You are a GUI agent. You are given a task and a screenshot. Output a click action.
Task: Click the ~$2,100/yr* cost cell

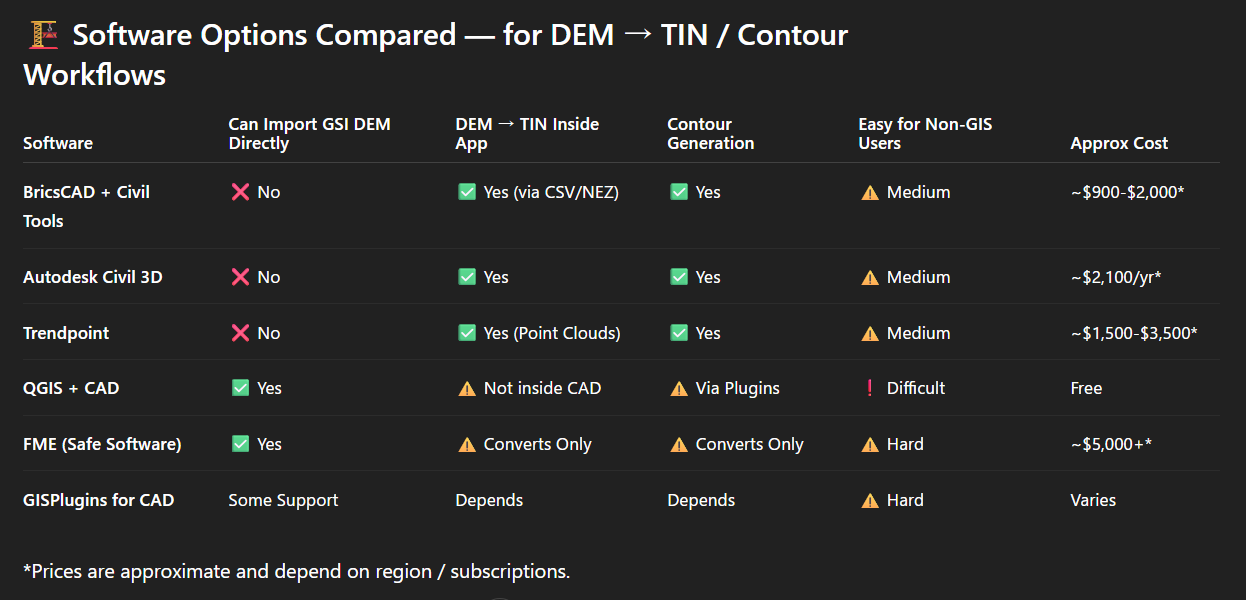(x=1115, y=277)
